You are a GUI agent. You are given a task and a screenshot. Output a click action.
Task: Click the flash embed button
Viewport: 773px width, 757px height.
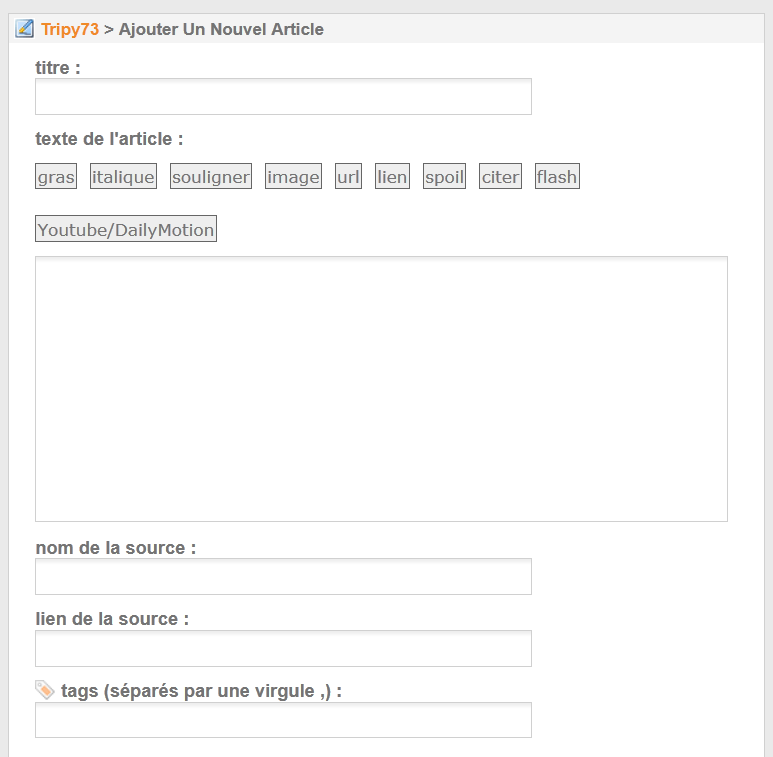pos(558,176)
